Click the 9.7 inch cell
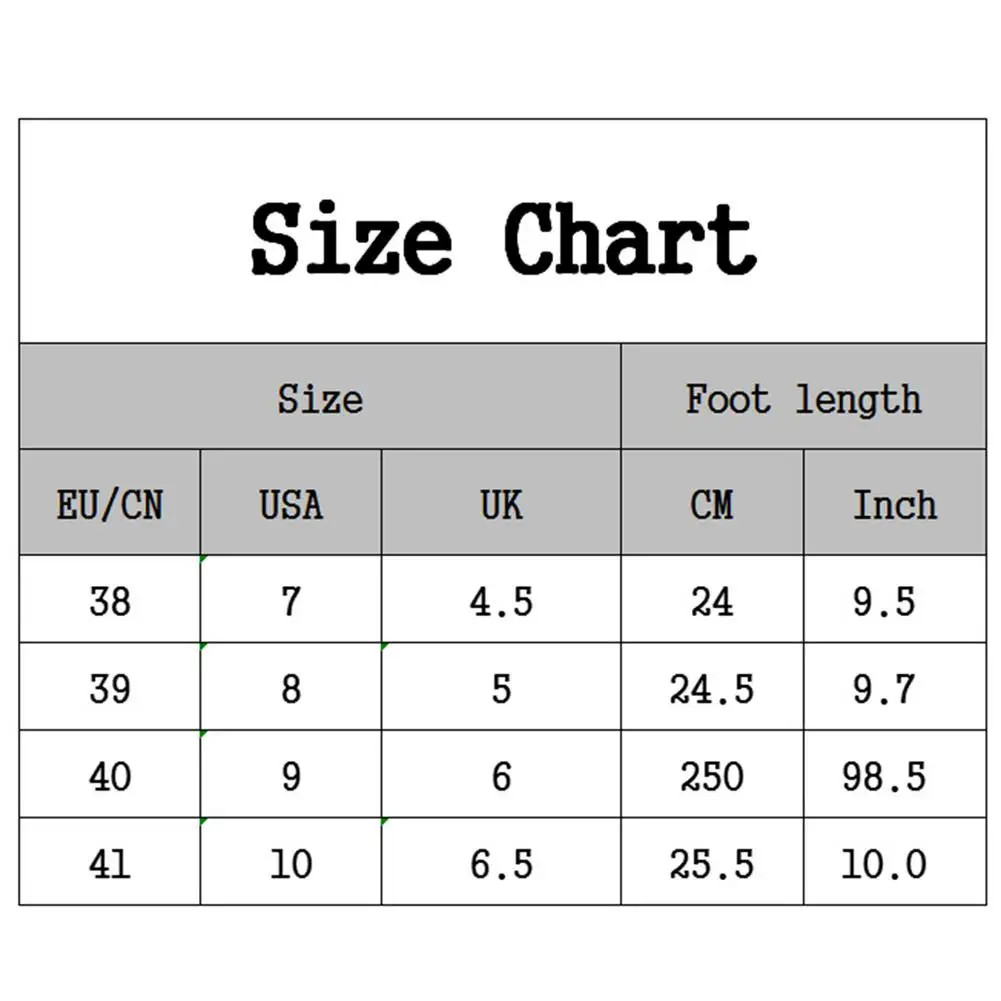The width and height of the screenshot is (1001, 1001). coord(884,688)
